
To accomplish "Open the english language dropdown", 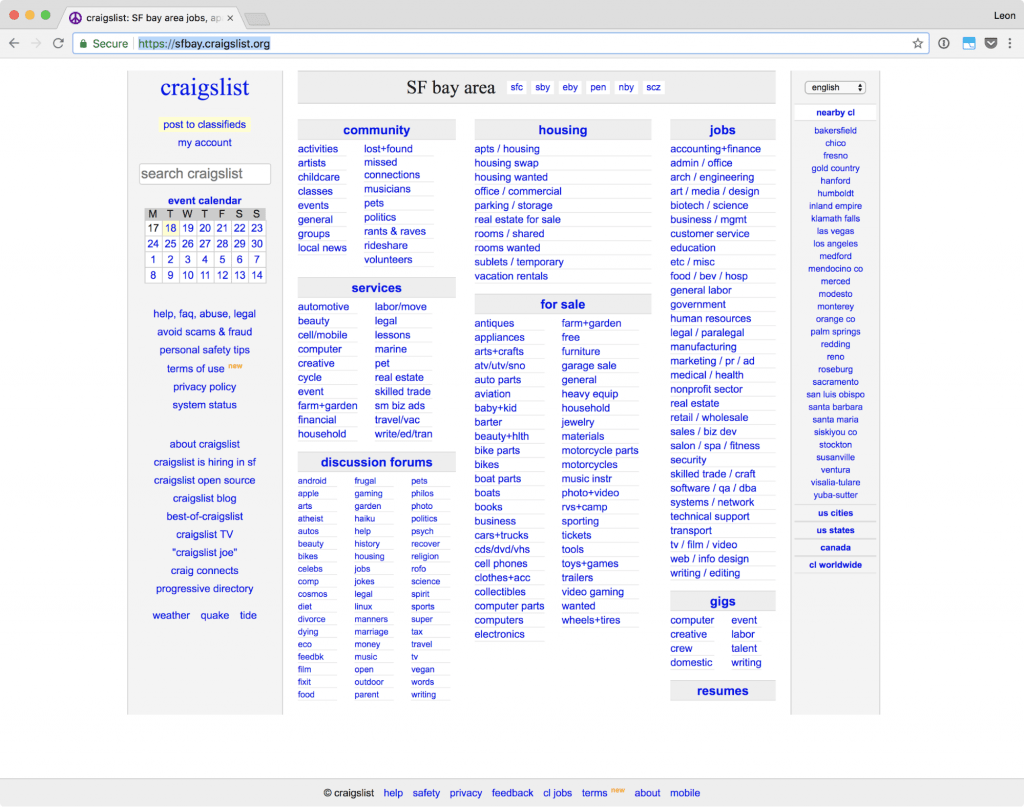I will point(835,87).
